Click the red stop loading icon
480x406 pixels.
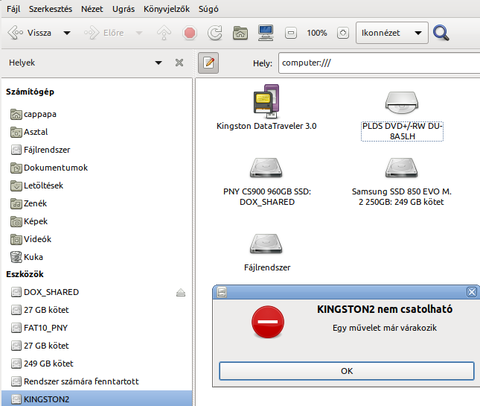(x=190, y=33)
